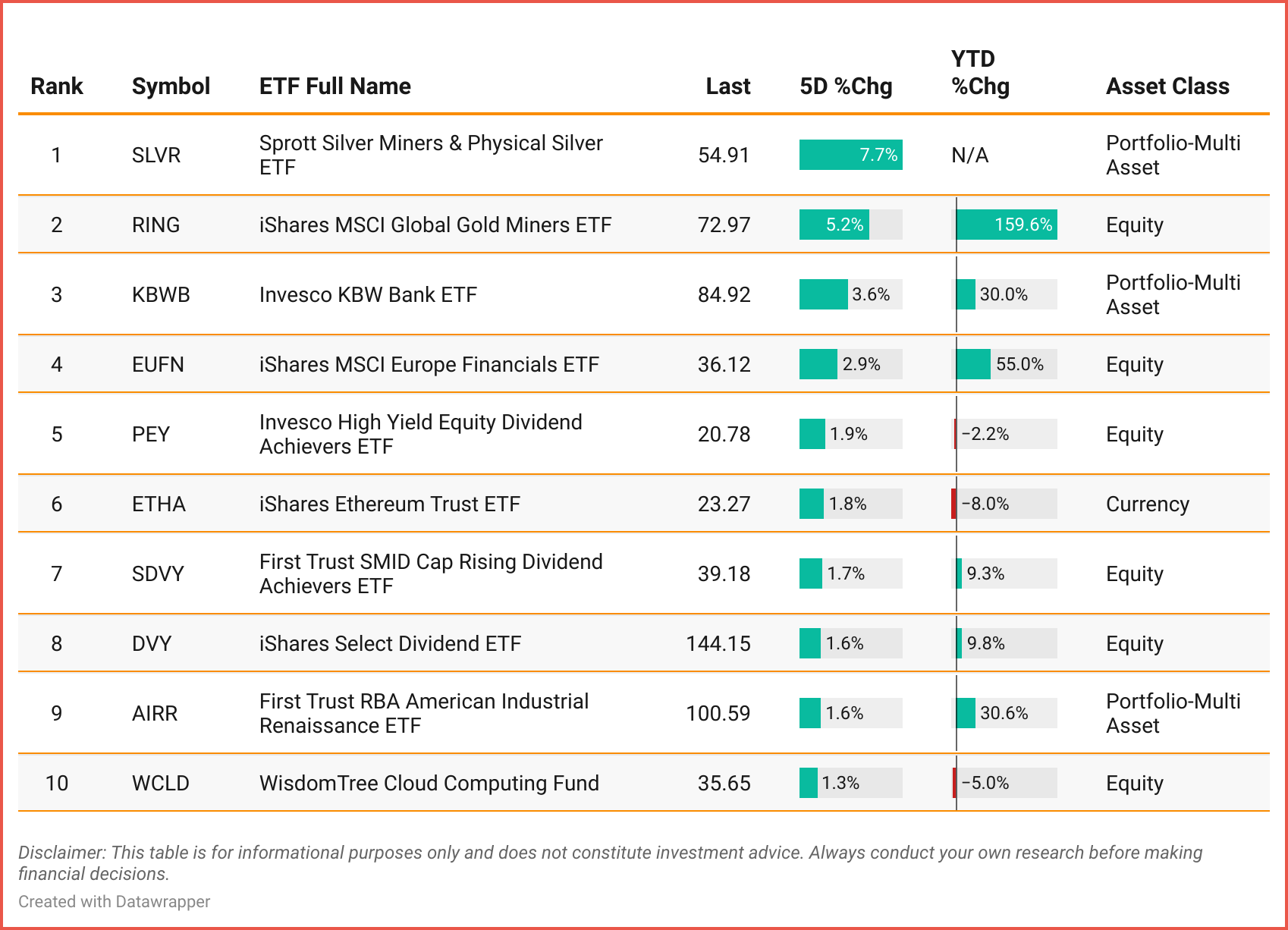The width and height of the screenshot is (1288, 930).
Task: Click the PEY 1.9% five-day bar
Action: coord(812,434)
